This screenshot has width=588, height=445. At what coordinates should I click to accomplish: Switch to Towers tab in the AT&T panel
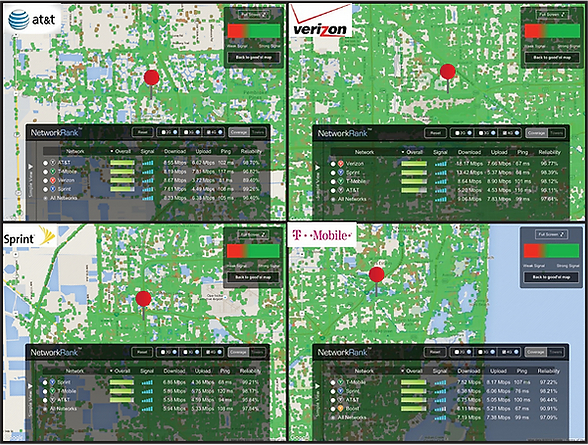[x=258, y=132]
